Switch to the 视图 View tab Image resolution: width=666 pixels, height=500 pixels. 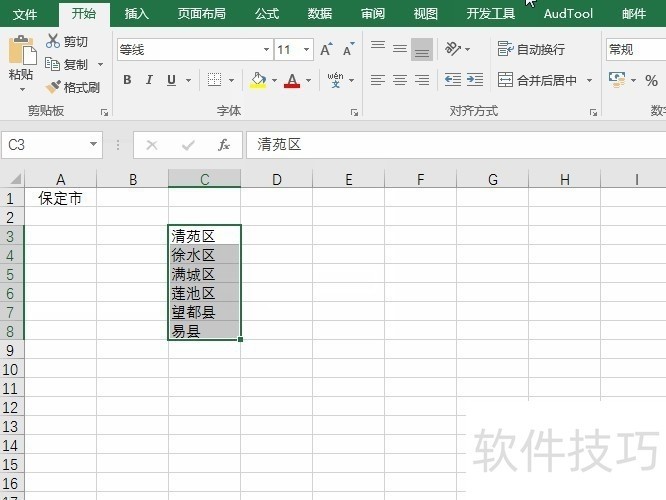[426, 14]
